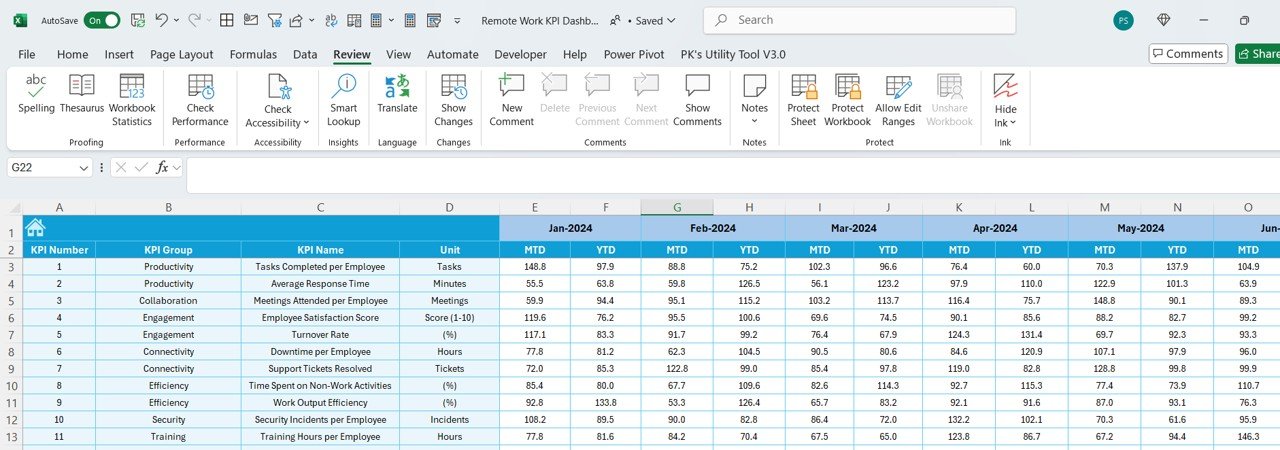Expand the formula bar fx dropdown chevron
Image resolution: width=1280 pixels, height=450 pixels.
tap(177, 168)
